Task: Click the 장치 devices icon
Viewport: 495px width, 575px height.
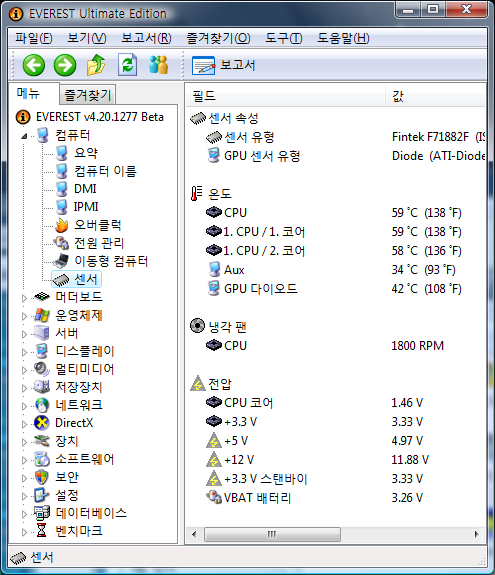Action: click(42, 440)
